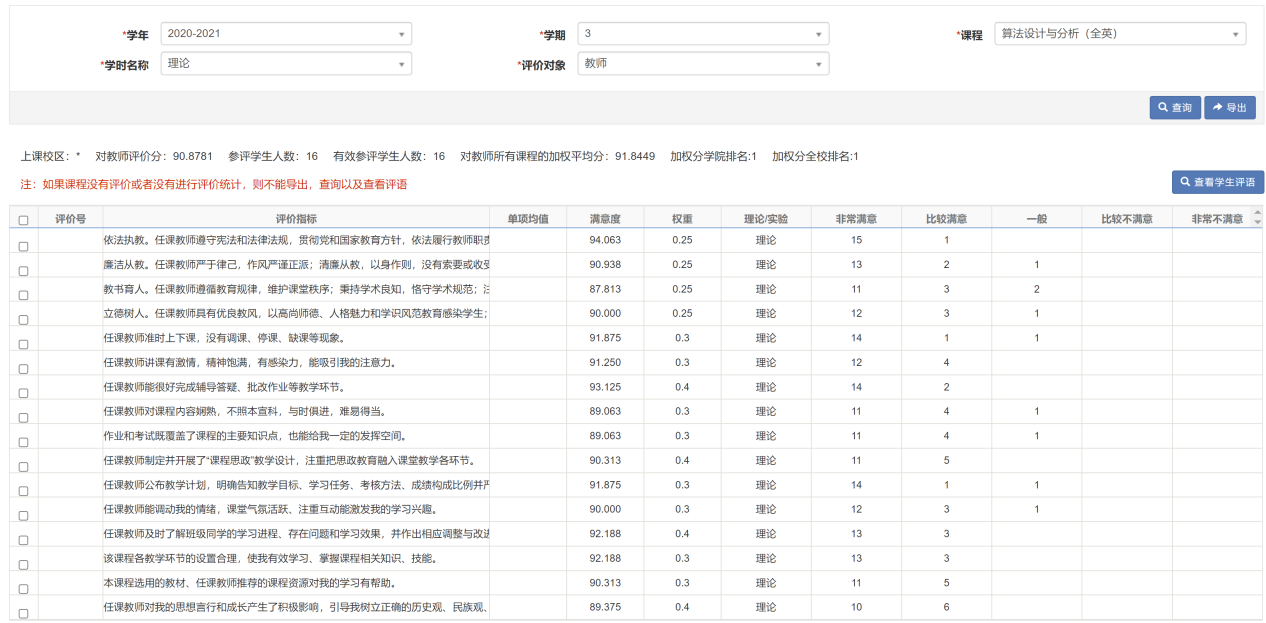Check the row for 任课教师能调动我的情绪
Image resolution: width=1266 pixels, height=623 pixels.
tap(23, 516)
